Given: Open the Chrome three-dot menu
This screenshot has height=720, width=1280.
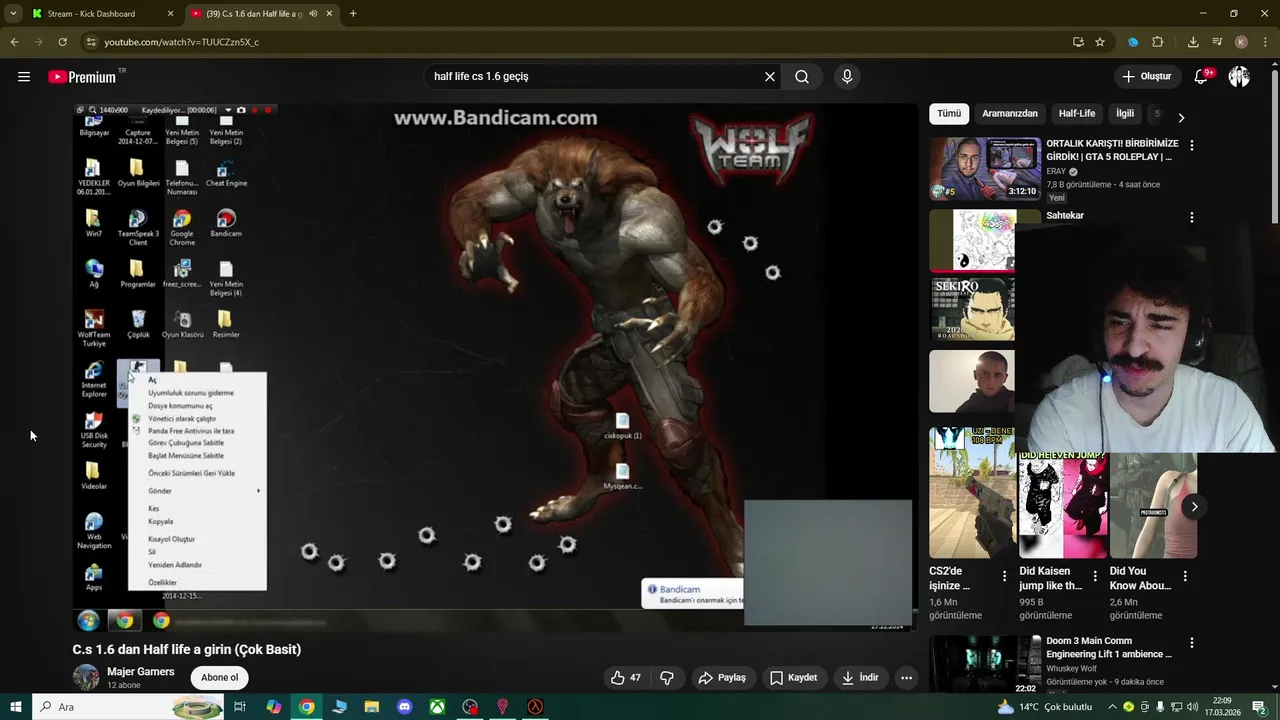Looking at the screenshot, I should [x=1264, y=42].
